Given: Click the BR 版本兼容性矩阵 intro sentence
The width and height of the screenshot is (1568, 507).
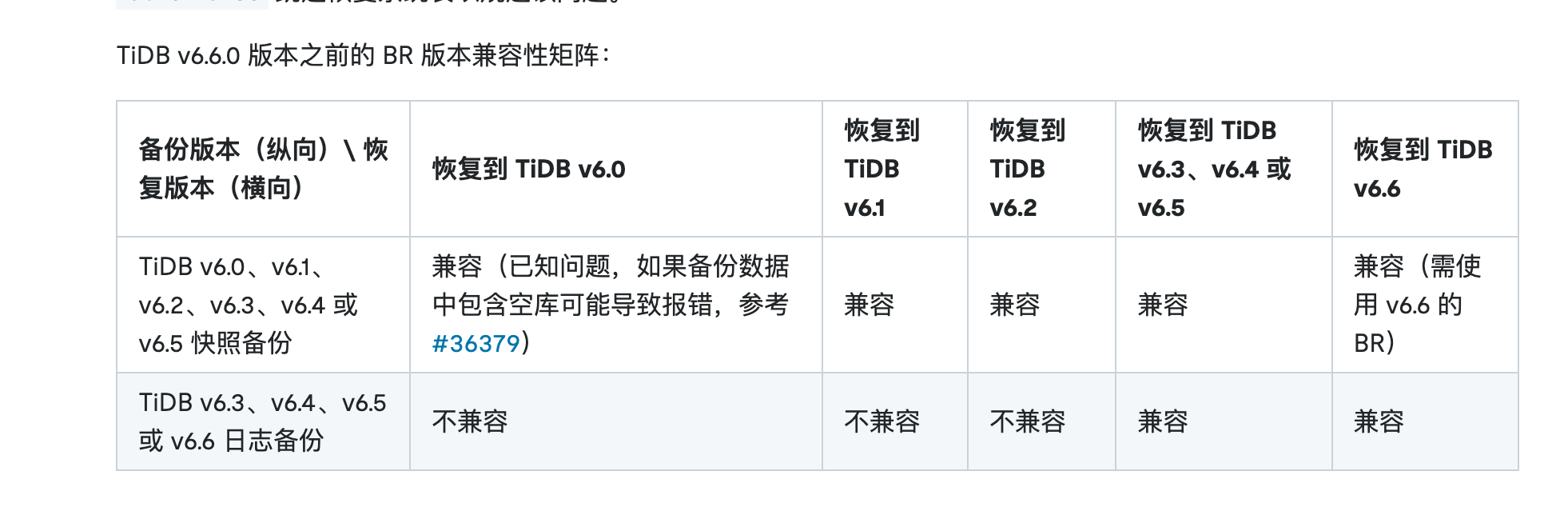Looking at the screenshot, I should [364, 55].
